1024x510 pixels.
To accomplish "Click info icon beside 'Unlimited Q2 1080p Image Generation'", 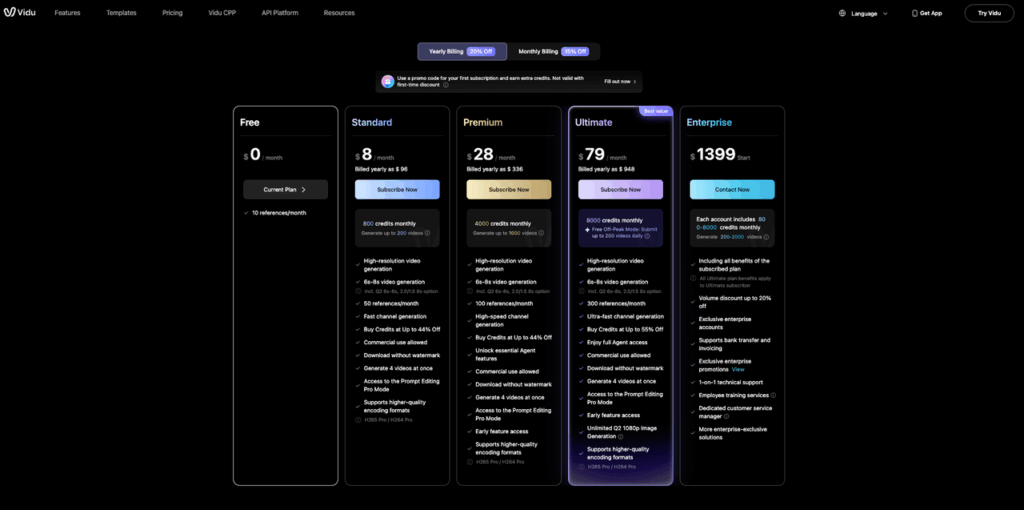I will point(620,437).
